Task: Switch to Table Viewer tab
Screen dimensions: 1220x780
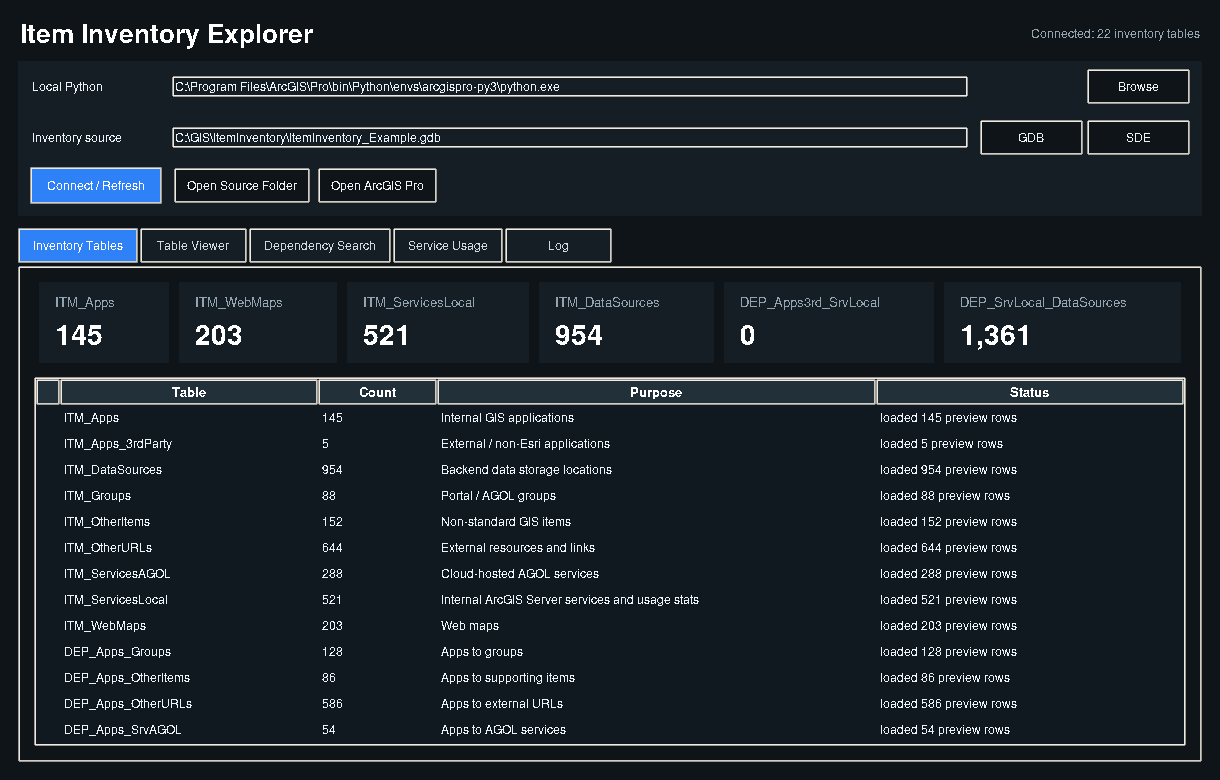Action: pyautogui.click(x=193, y=245)
